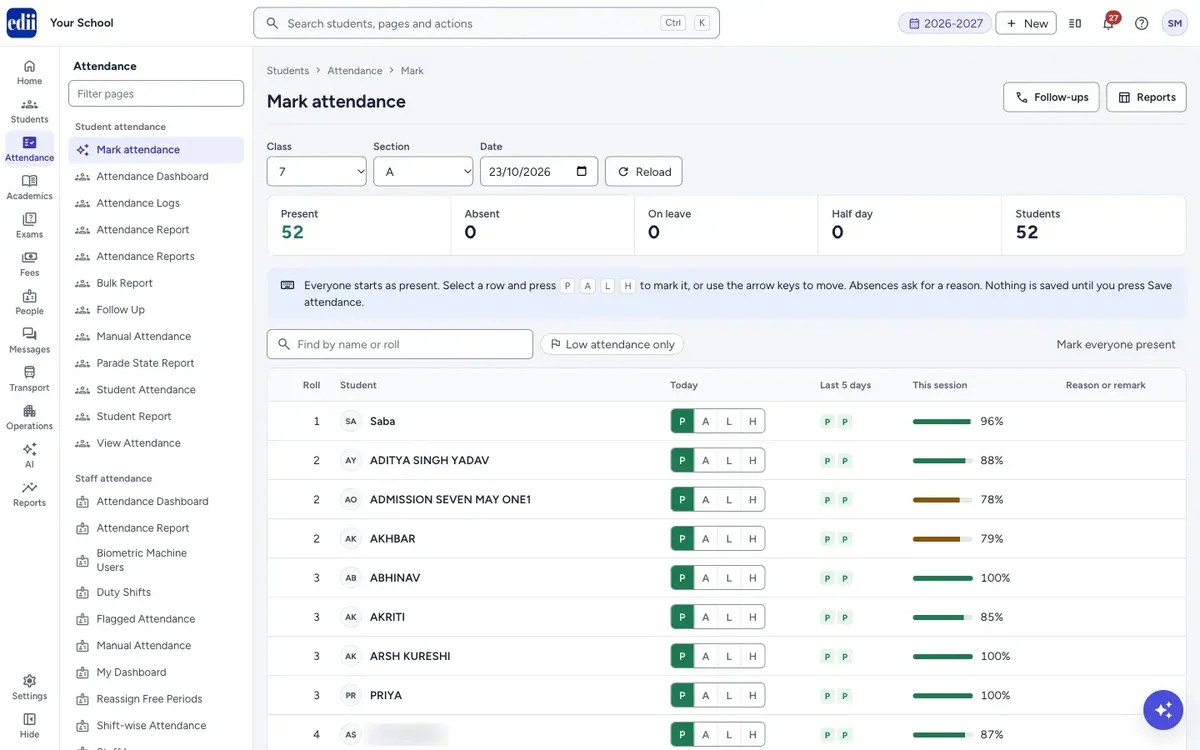Click the Follow-ups button
The width and height of the screenshot is (1200, 750).
1052,97
